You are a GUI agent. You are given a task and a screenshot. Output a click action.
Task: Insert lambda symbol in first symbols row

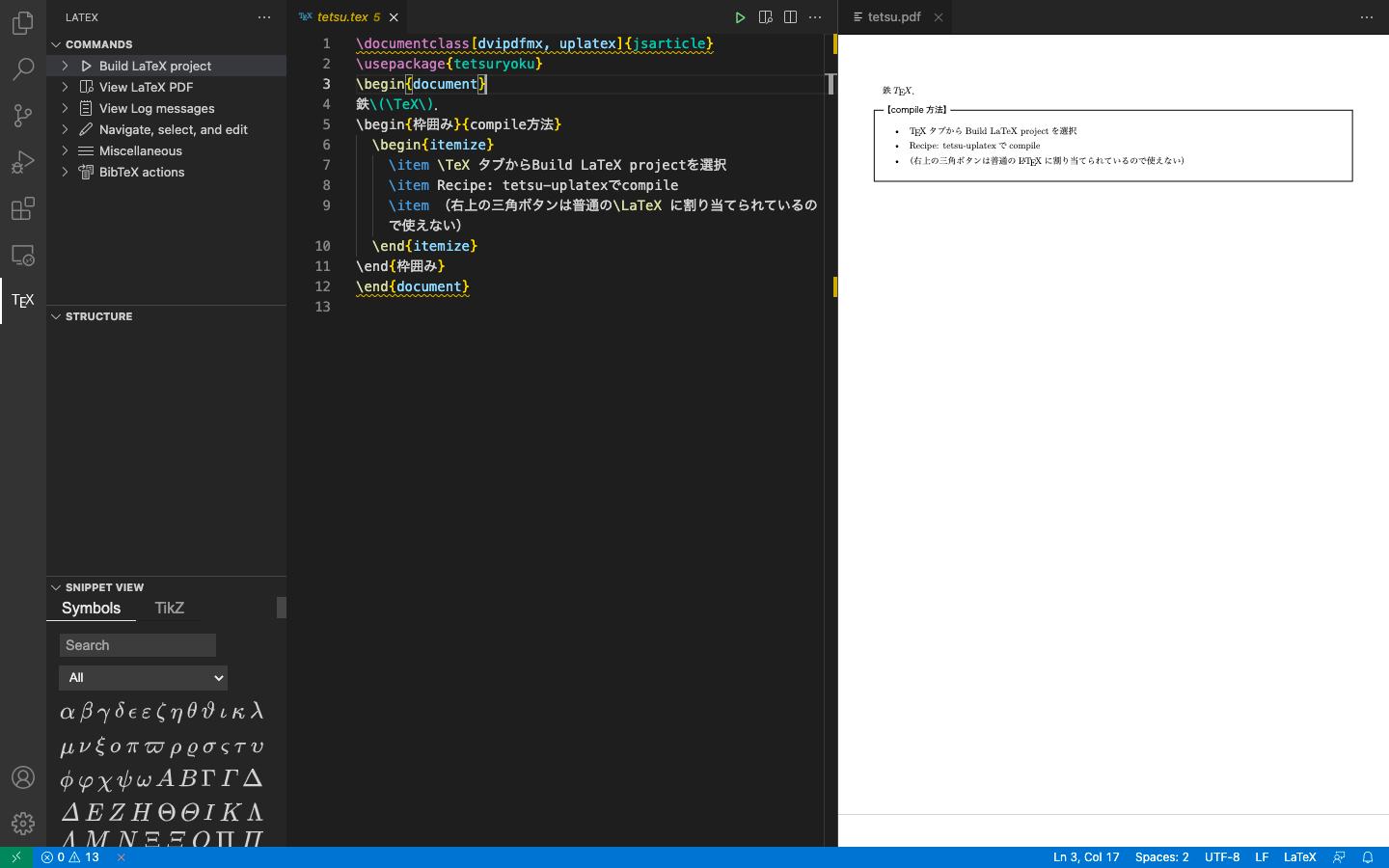click(x=257, y=711)
